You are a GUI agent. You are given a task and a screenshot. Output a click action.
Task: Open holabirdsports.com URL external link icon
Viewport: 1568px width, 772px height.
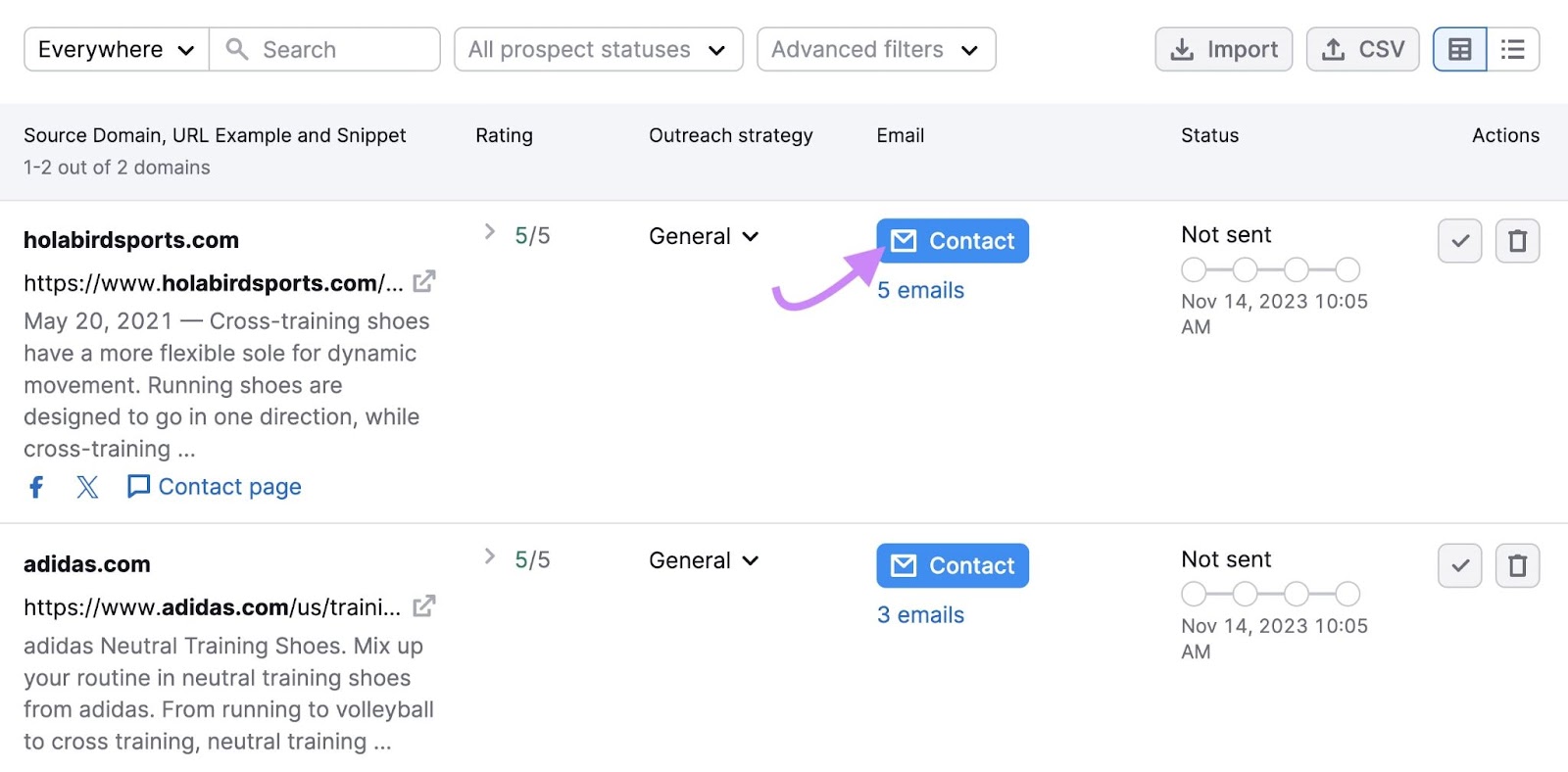pyautogui.click(x=424, y=282)
